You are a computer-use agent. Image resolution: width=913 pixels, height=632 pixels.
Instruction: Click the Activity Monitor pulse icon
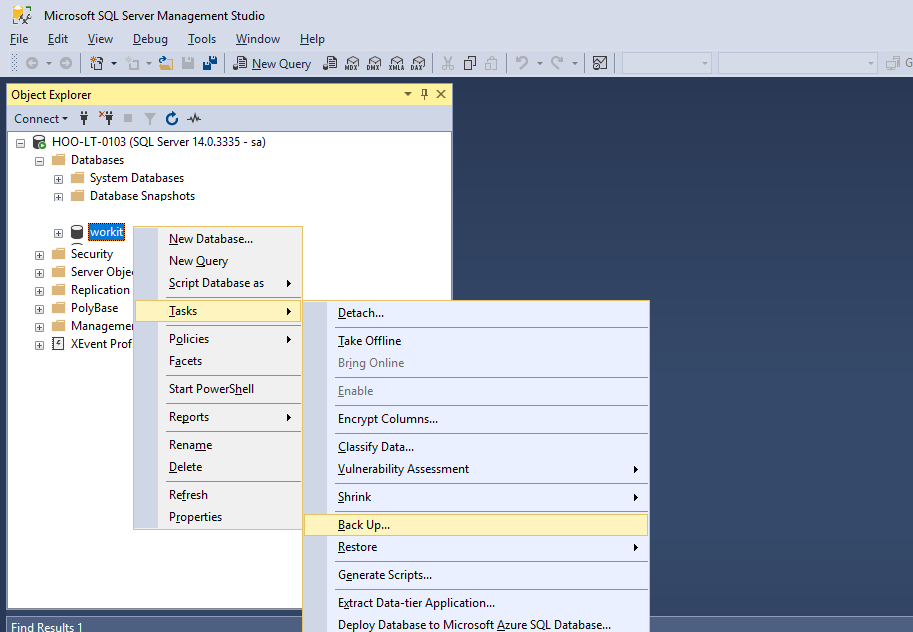coord(194,119)
